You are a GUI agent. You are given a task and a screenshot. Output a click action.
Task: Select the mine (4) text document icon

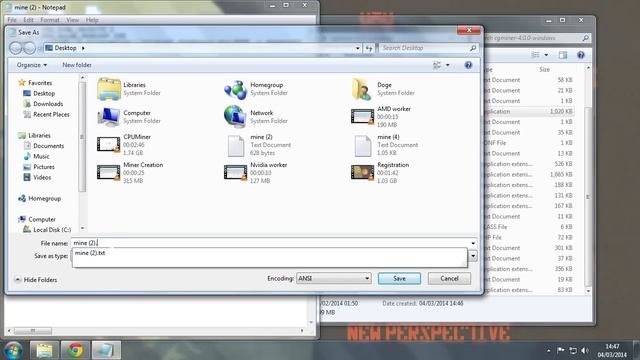[362, 146]
